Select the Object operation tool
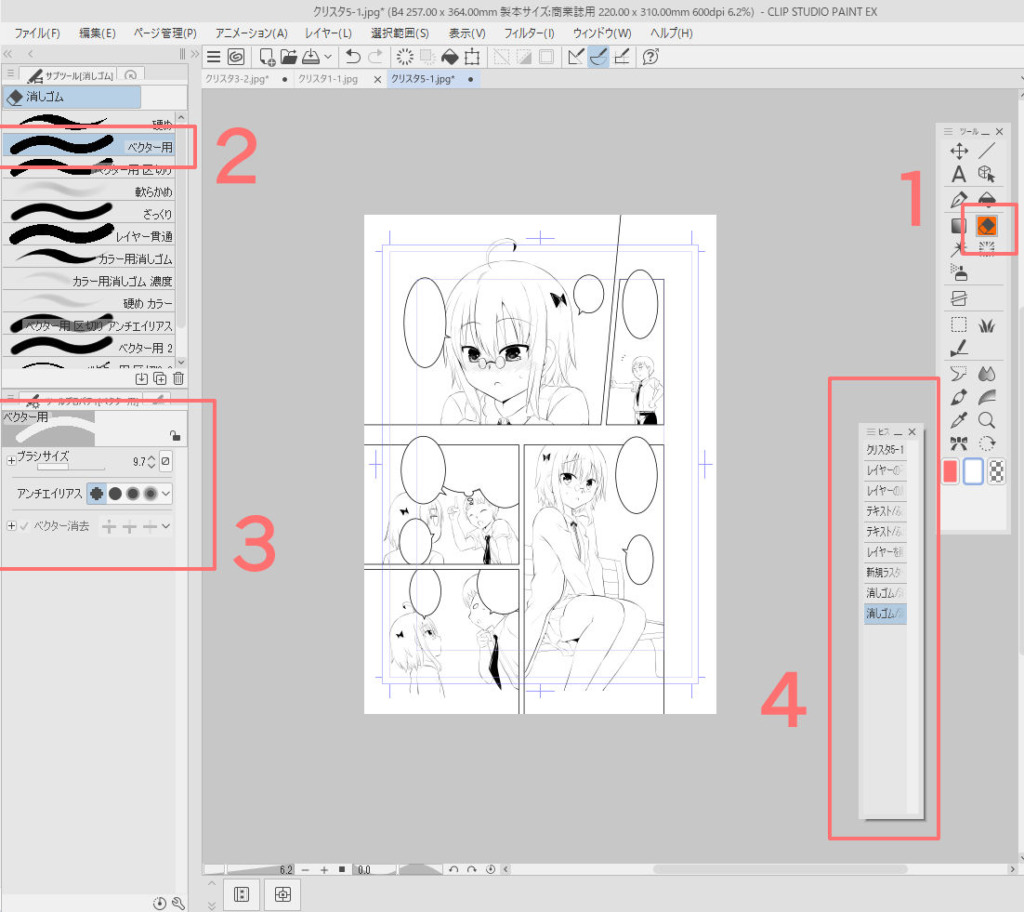Image resolution: width=1024 pixels, height=912 pixels. 986,174
